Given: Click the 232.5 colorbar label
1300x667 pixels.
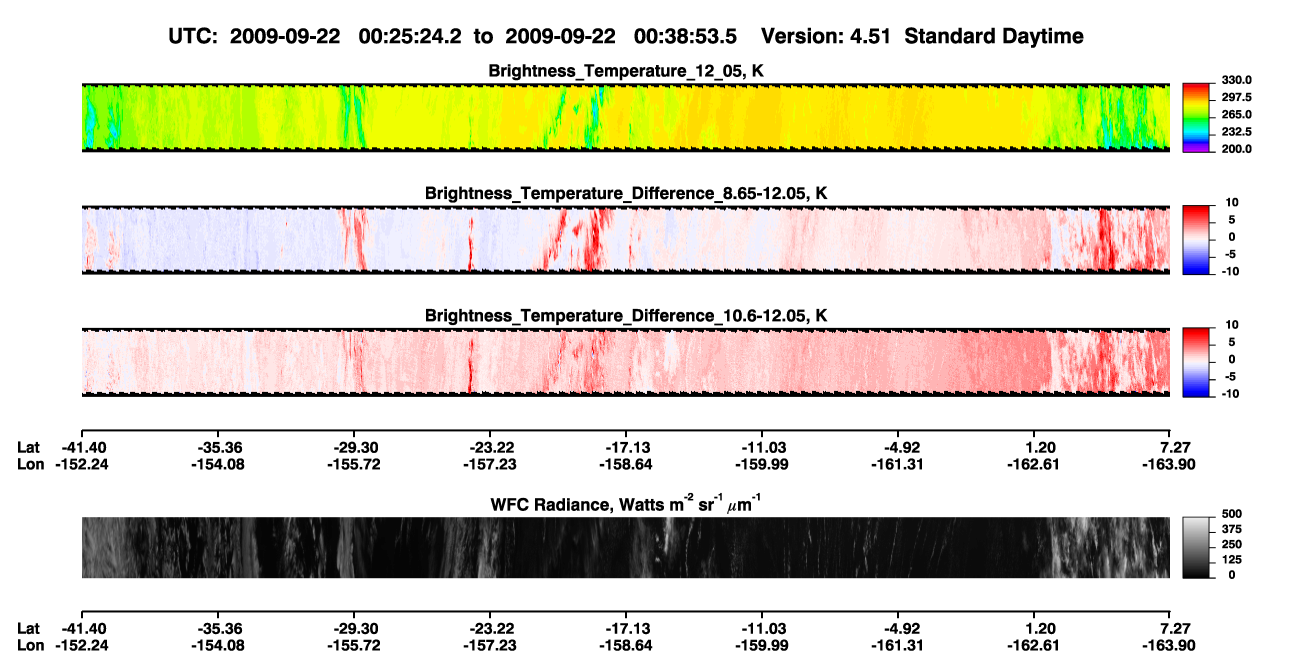Looking at the screenshot, I should point(1237,131).
